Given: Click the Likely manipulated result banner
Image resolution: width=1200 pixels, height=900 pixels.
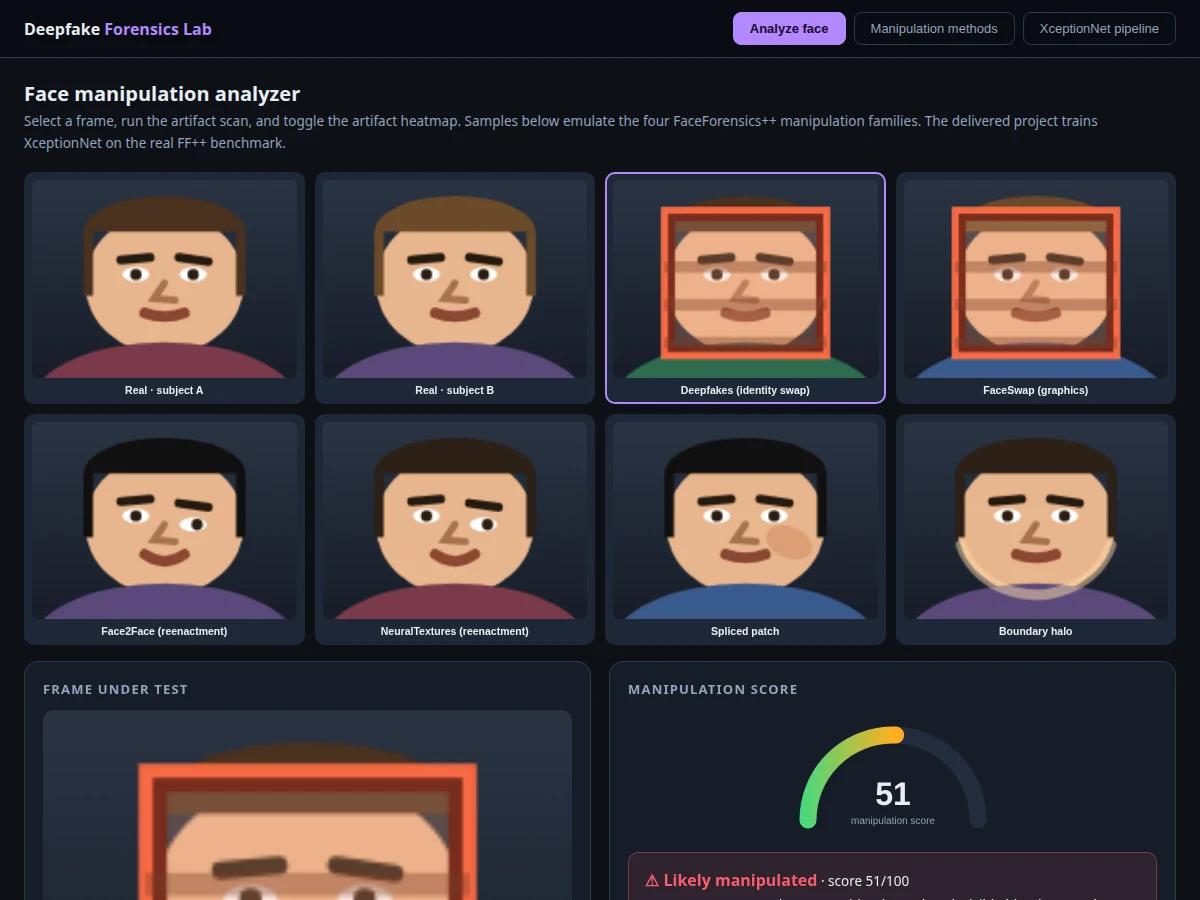Looking at the screenshot, I should pos(892,877).
